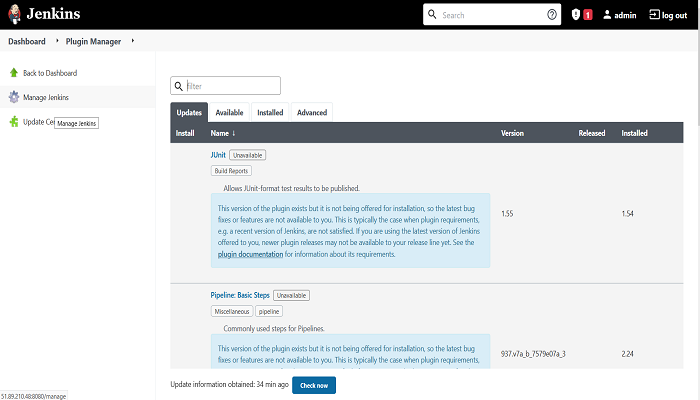Open search help question mark icon
700x400 pixels.
(552, 15)
